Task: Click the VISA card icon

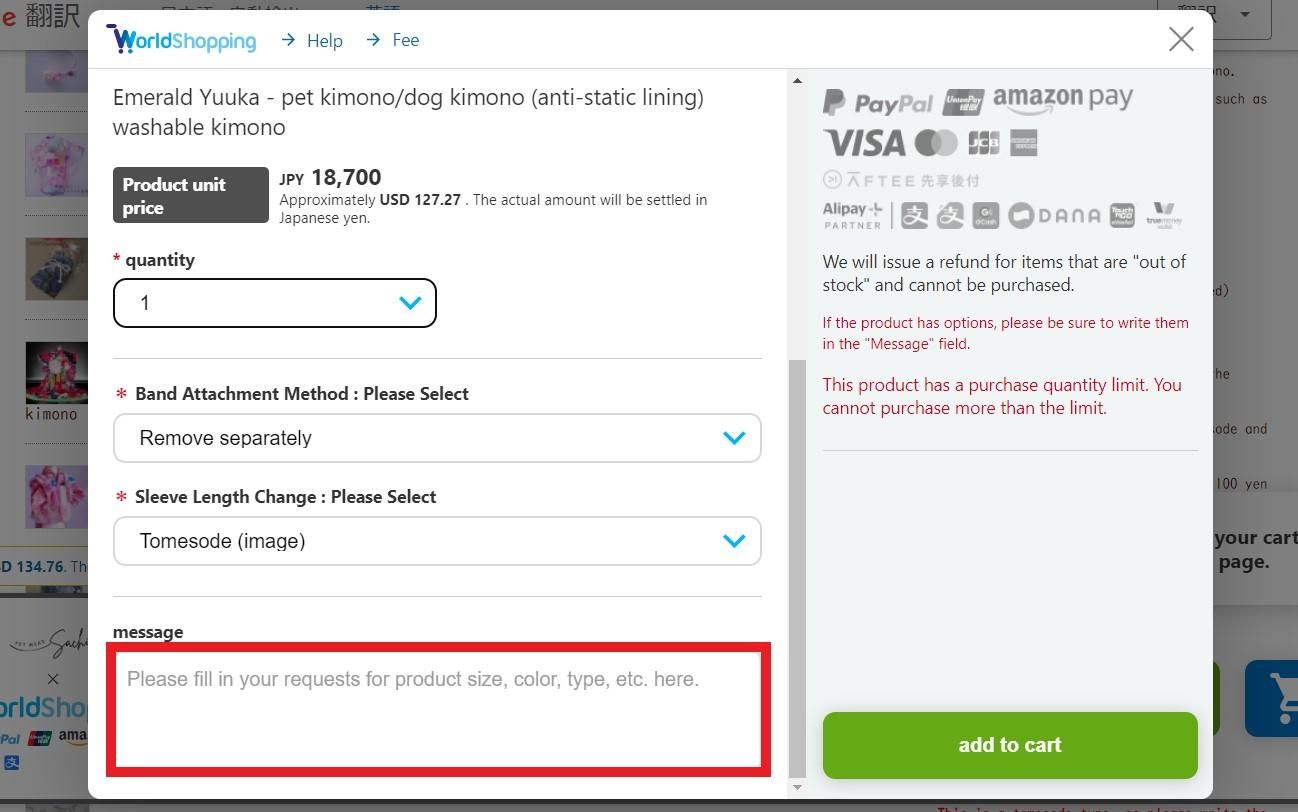Action: [864, 143]
